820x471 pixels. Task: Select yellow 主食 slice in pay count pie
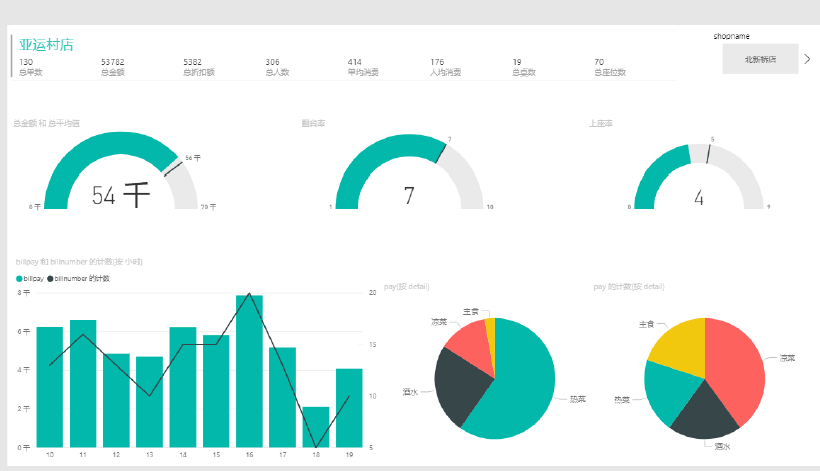tap(682, 348)
